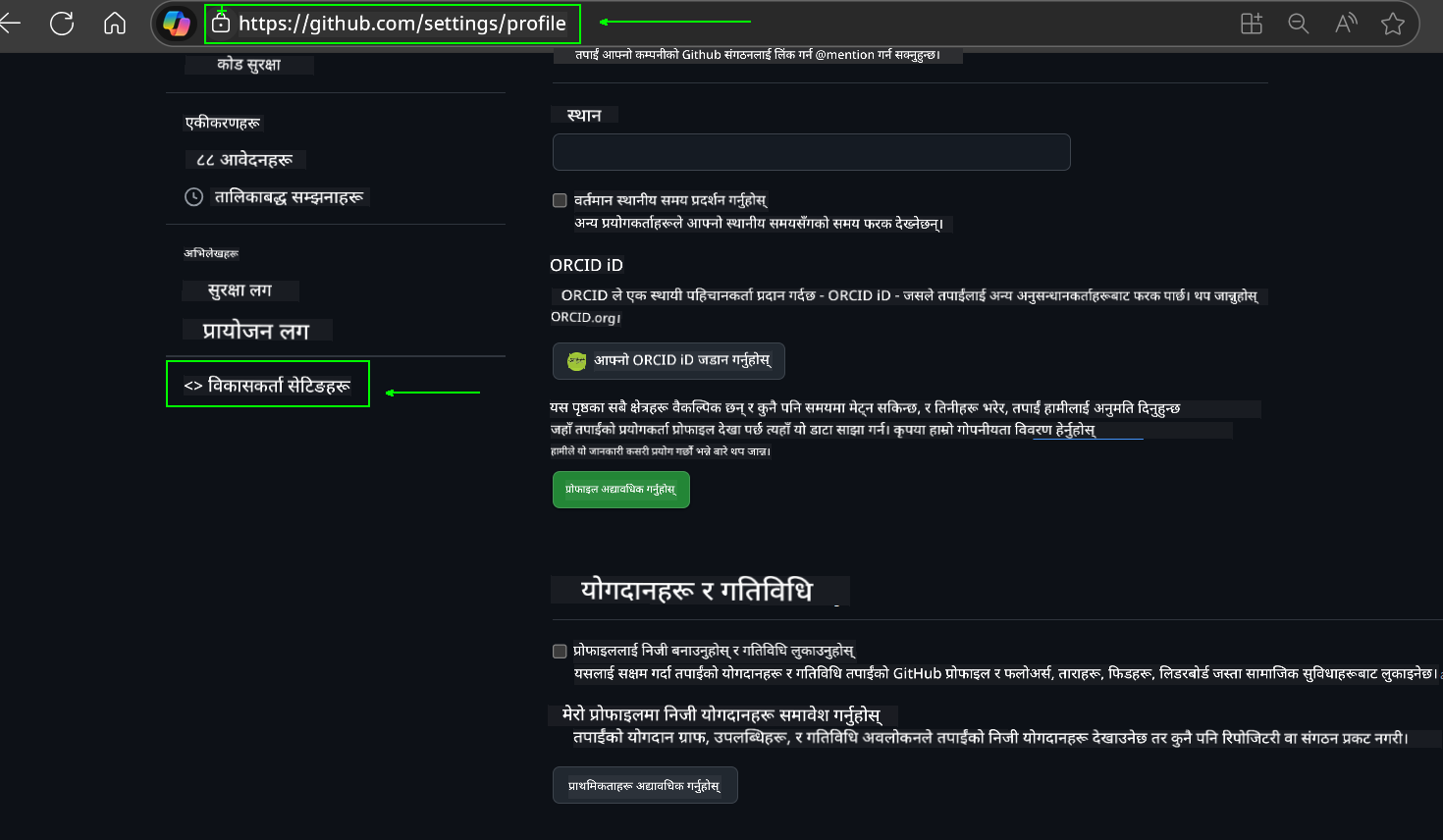Click the URL github.com/settings/profile in address bar

(x=402, y=24)
